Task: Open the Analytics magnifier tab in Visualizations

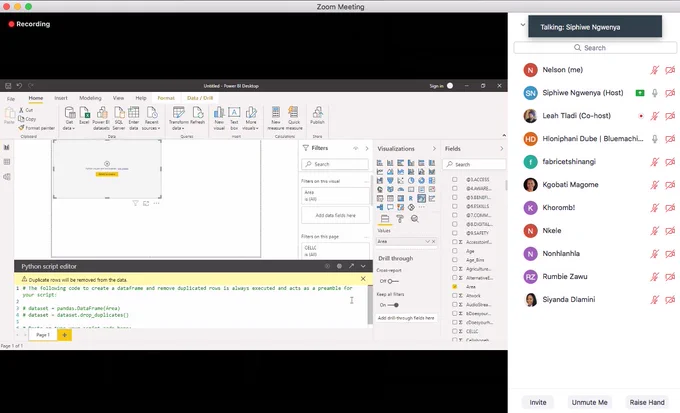Action: click(415, 219)
